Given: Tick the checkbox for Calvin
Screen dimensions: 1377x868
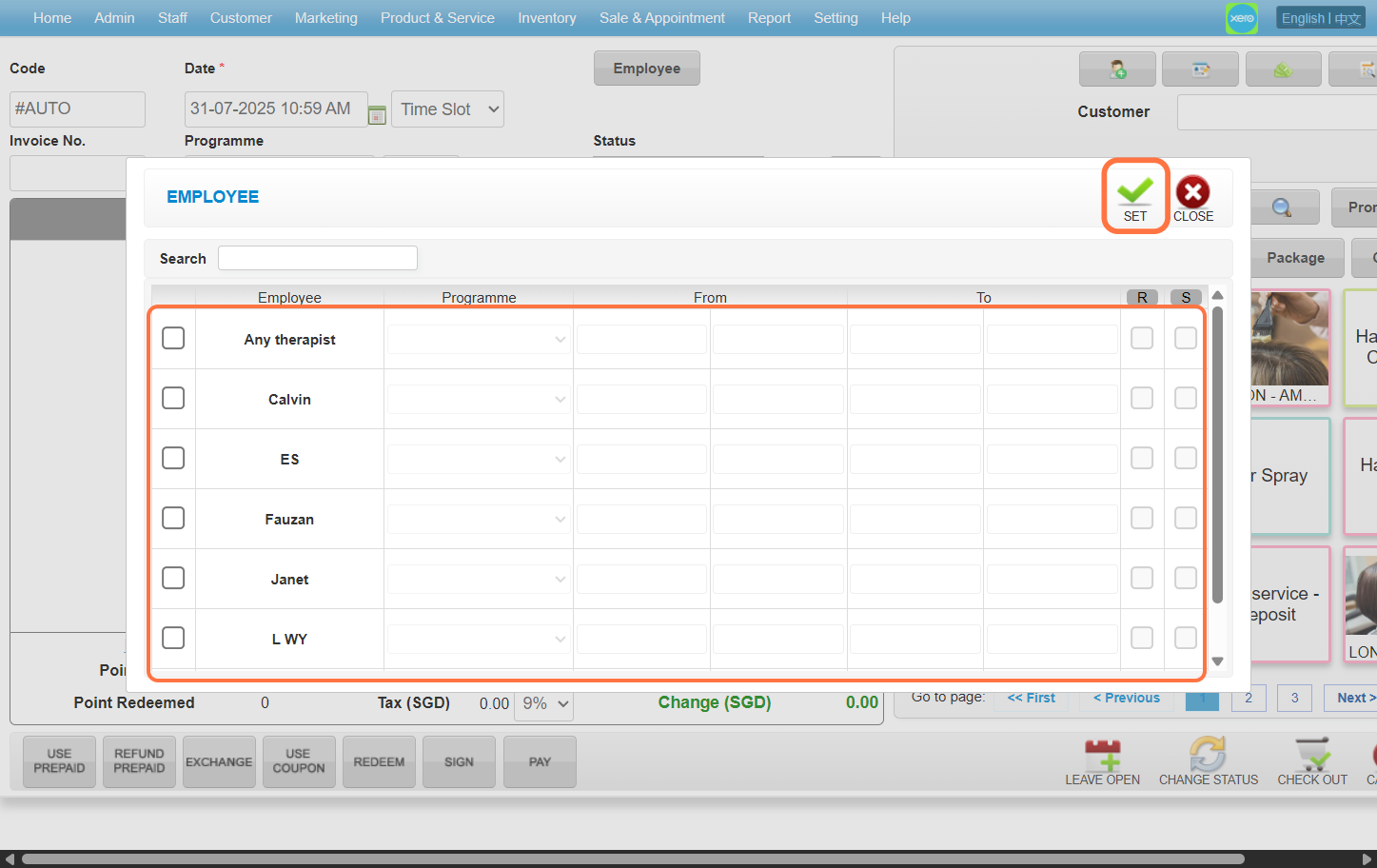Looking at the screenshot, I should [173, 399].
